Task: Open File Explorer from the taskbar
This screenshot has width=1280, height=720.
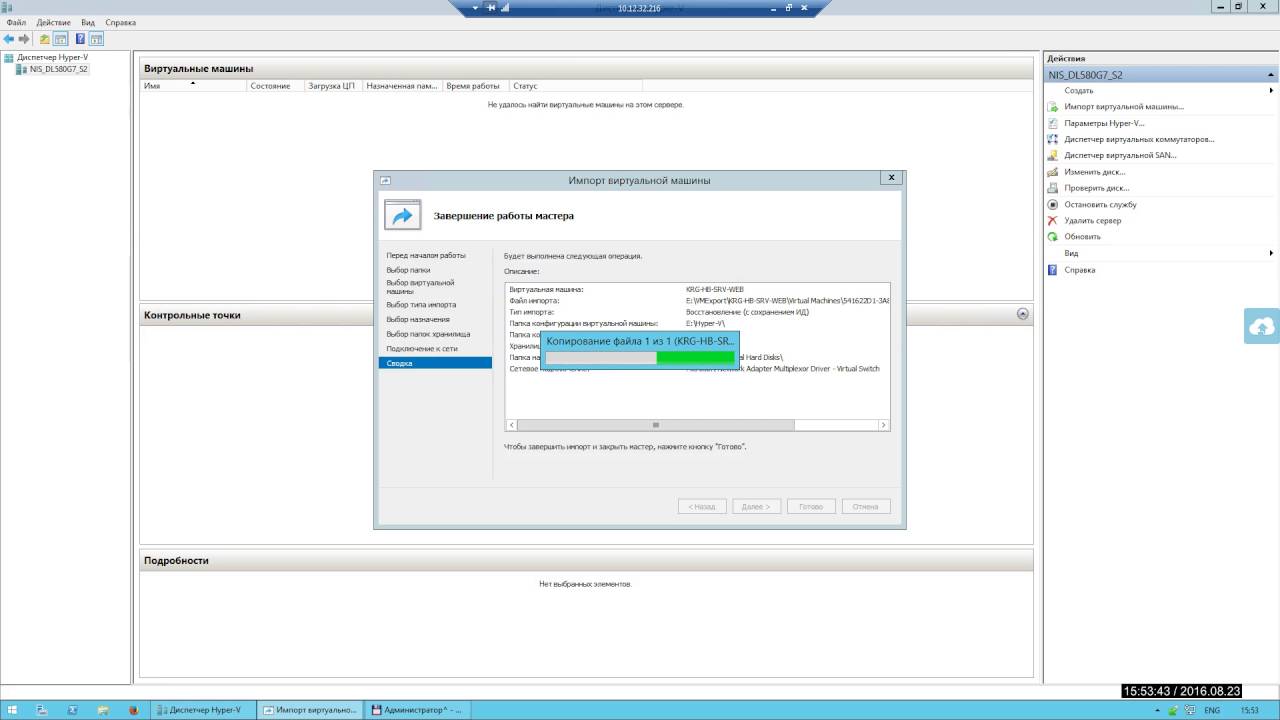Action: tap(102, 710)
